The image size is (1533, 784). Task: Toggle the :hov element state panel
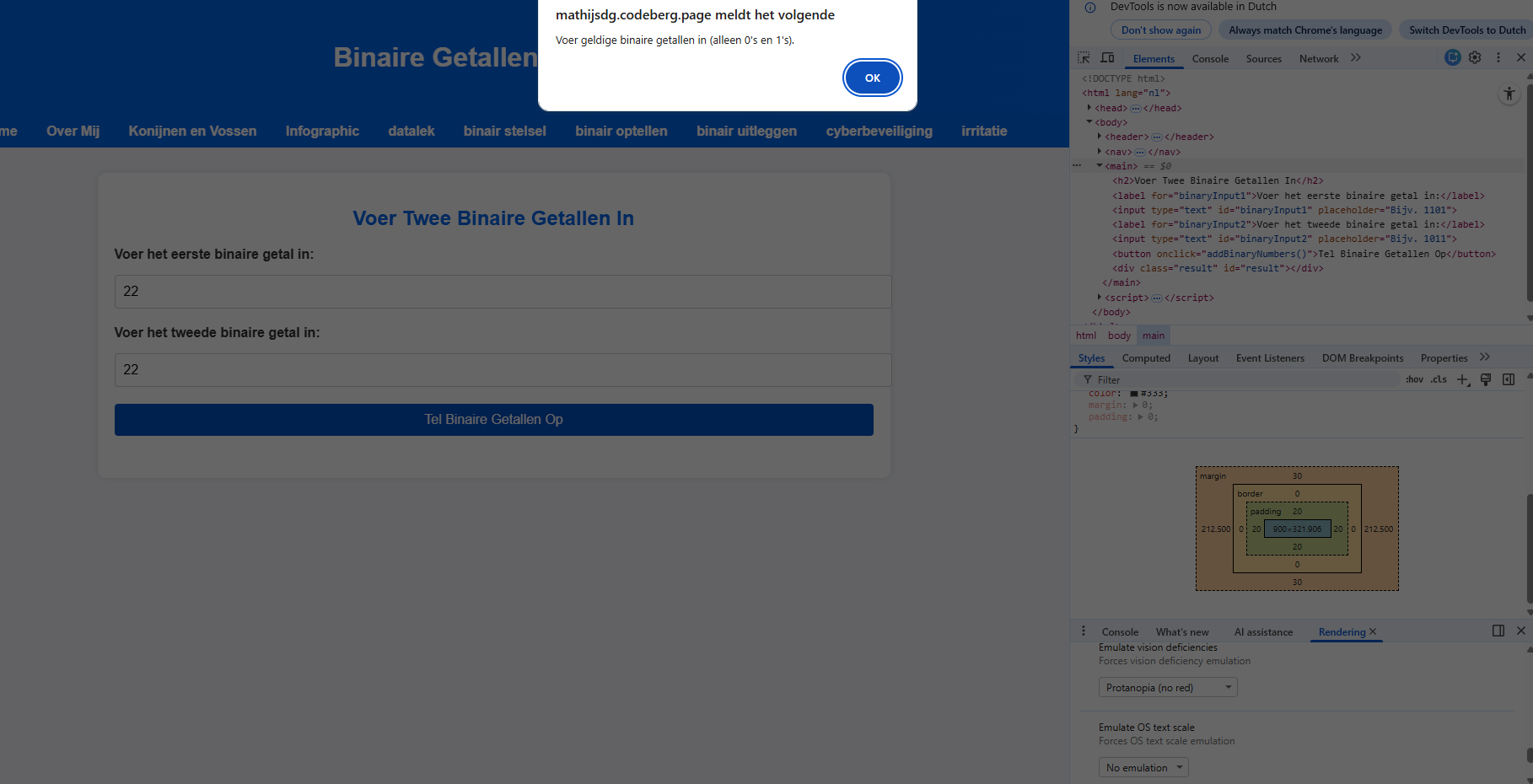pos(1414,379)
